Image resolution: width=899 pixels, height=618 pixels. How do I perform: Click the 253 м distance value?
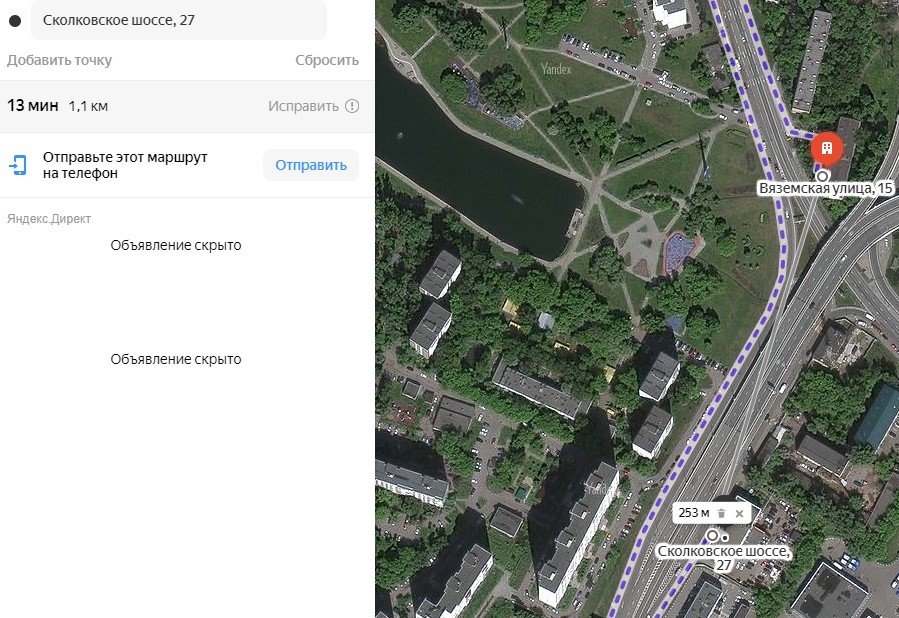click(694, 513)
